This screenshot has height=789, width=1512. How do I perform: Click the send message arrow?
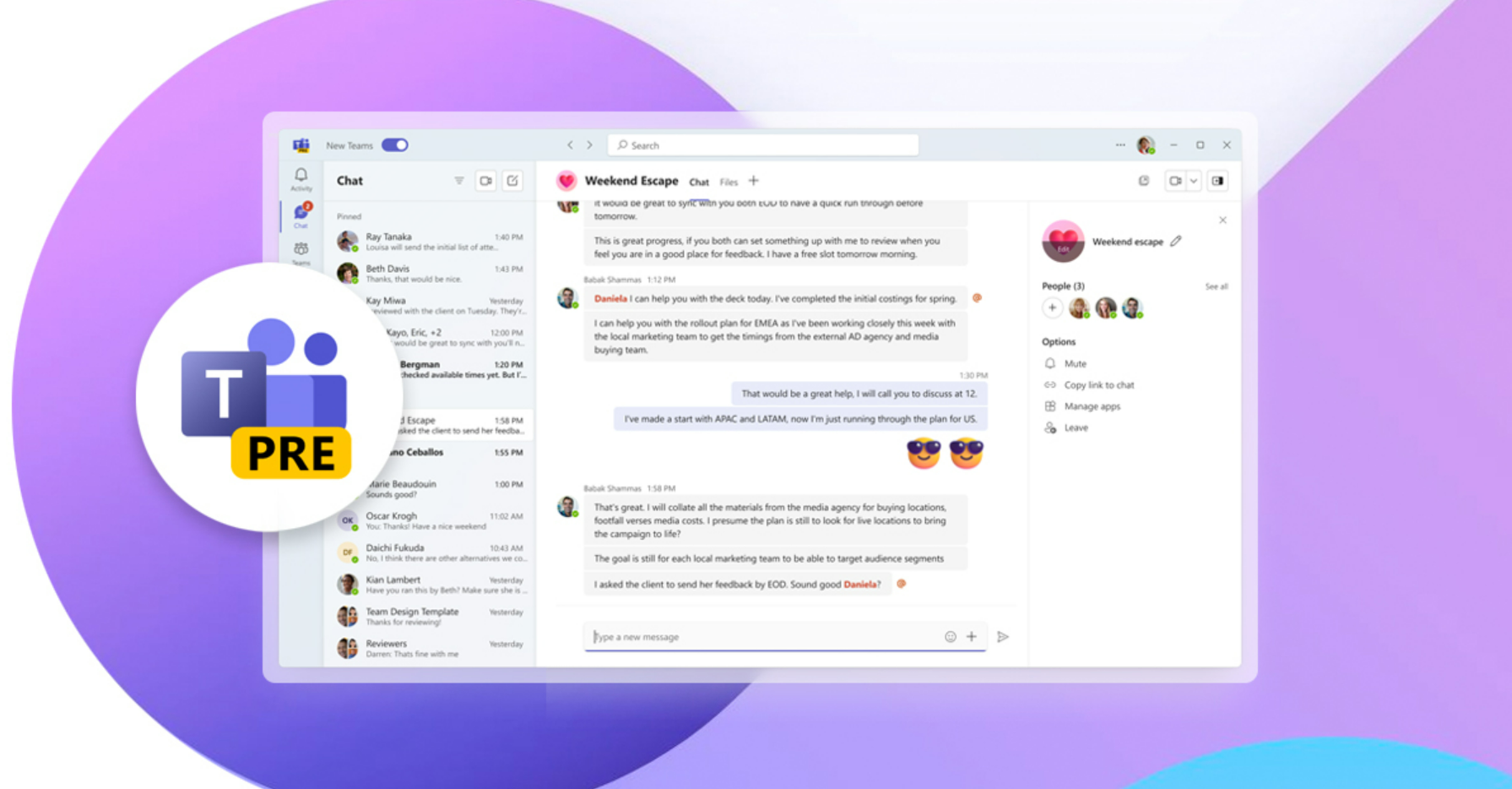(1003, 637)
